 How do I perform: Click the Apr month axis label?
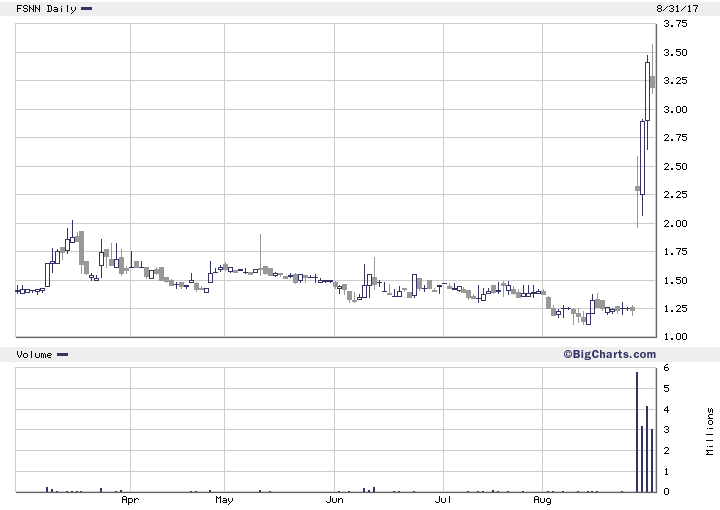pos(130,500)
